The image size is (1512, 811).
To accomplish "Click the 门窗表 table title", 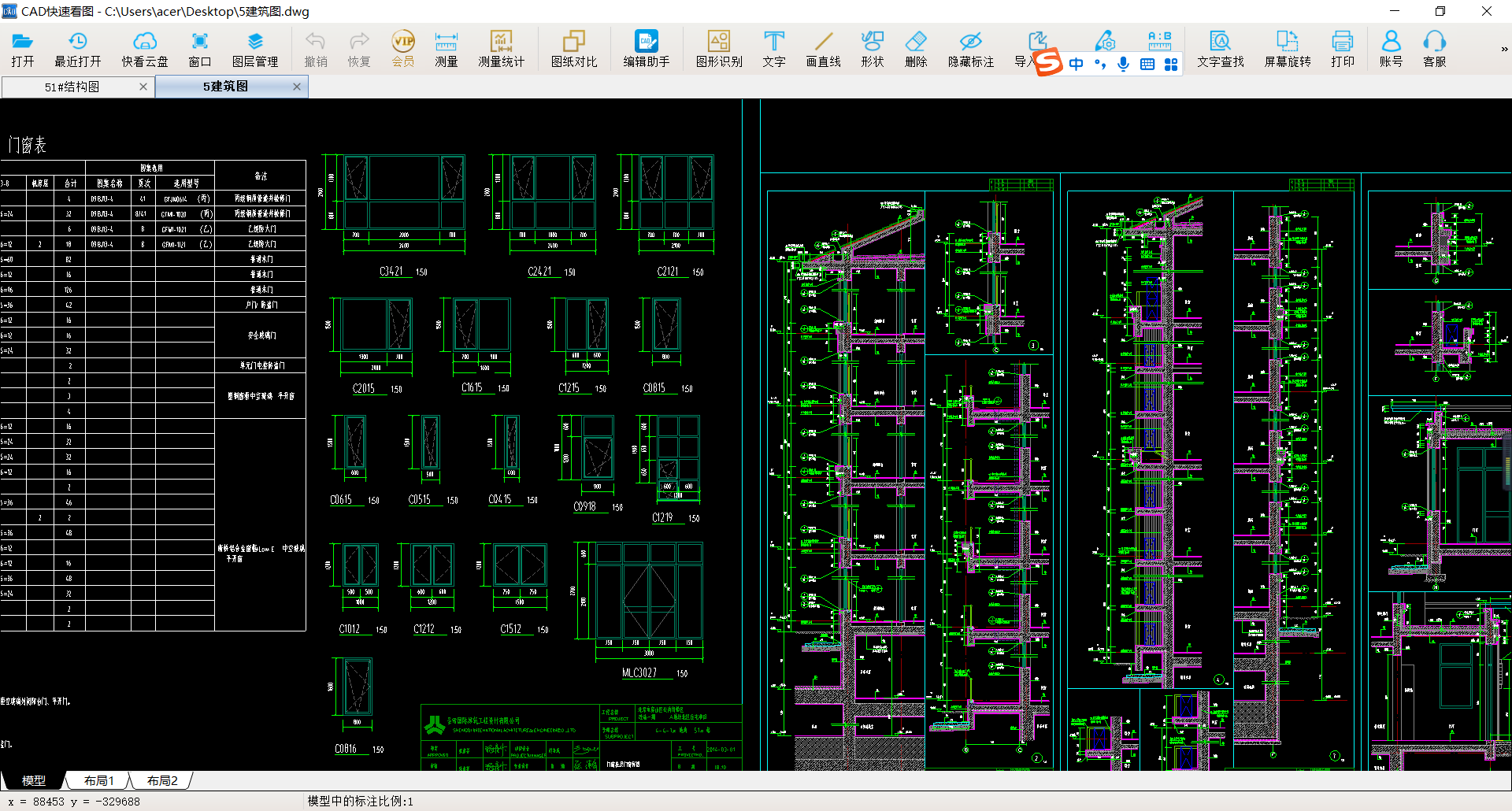I will tap(28, 145).
